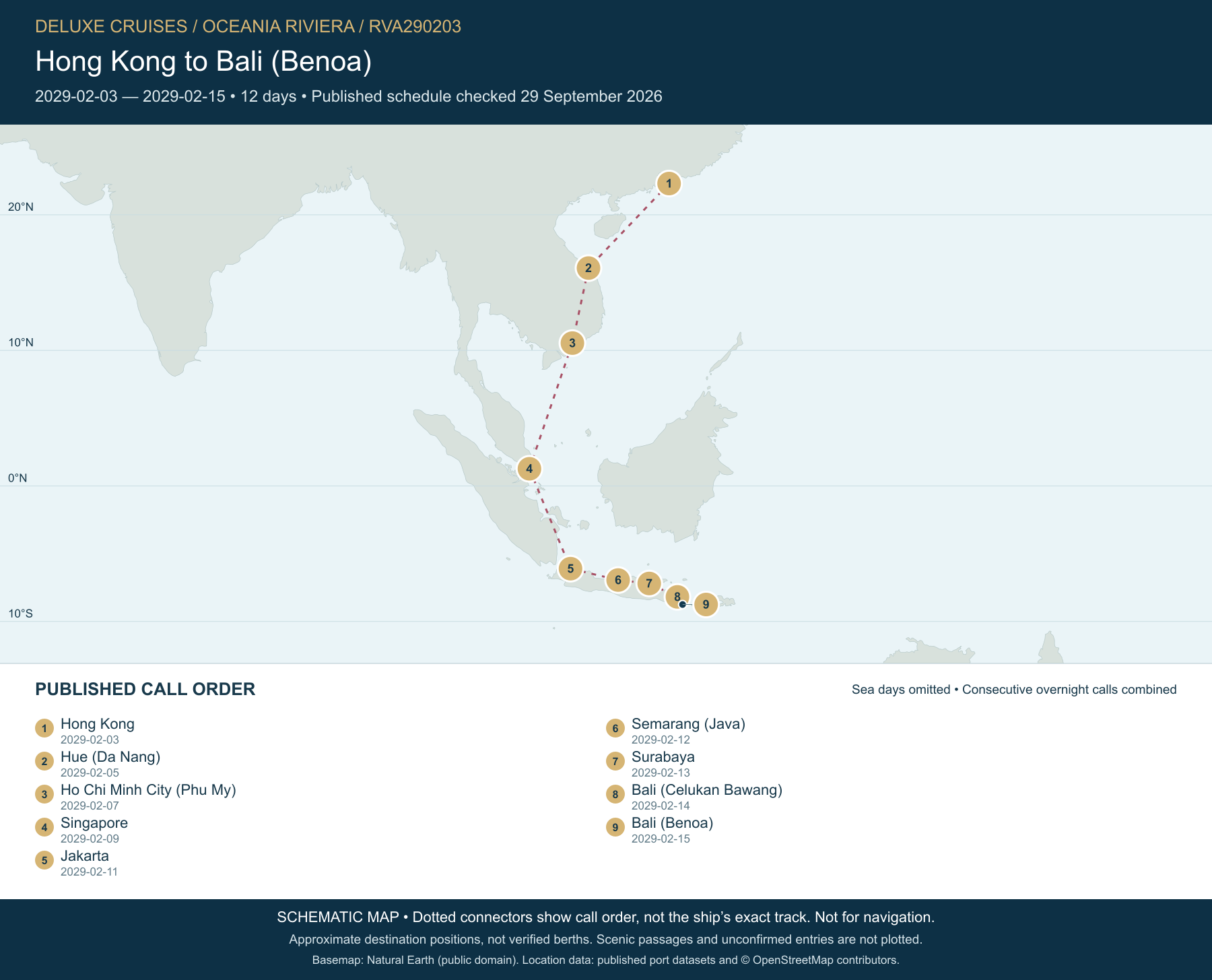
Task: Click the date range and schedule-checked subtitle
Action: tap(349, 96)
